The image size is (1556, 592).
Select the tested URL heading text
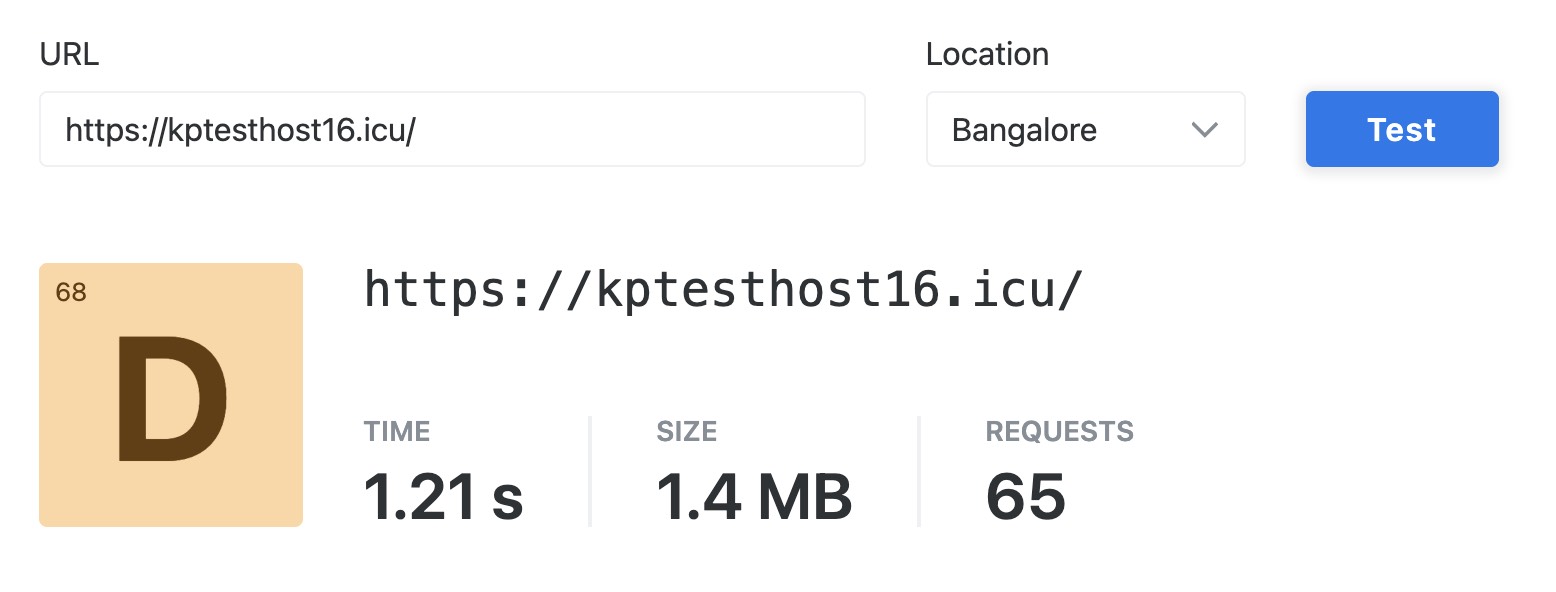pyautogui.click(x=723, y=291)
